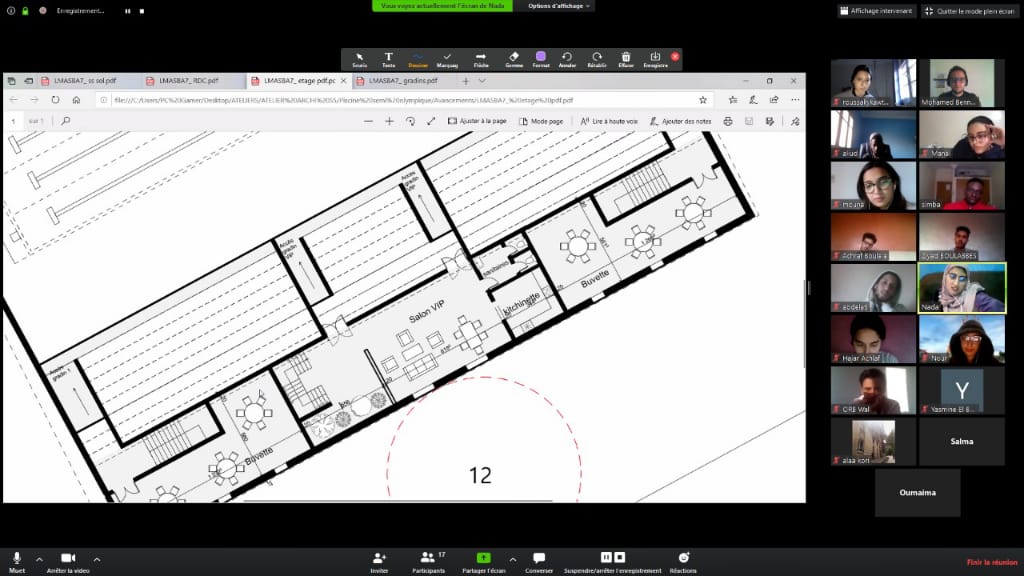1024x576 pixels.
Task: Rotate the PDF page
Action: coord(410,121)
